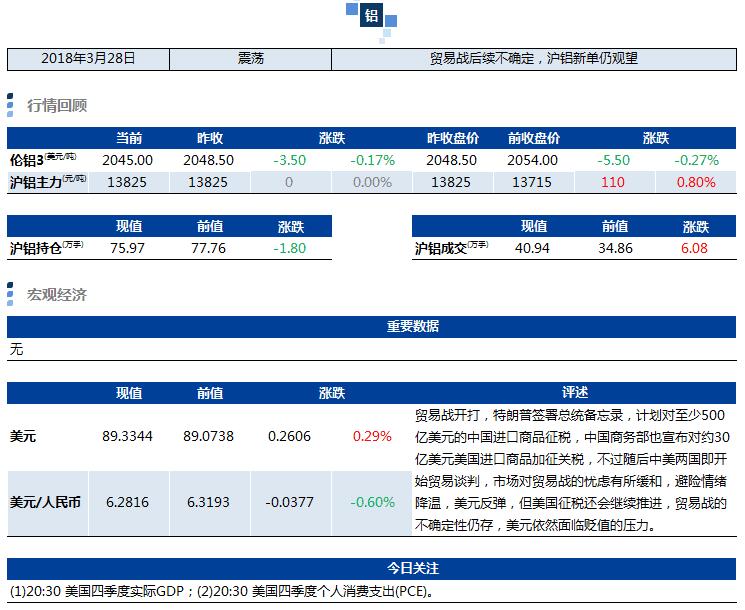Click 沪铝主力 previous close 13715
This screenshot has width=745, height=610.
click(x=532, y=182)
